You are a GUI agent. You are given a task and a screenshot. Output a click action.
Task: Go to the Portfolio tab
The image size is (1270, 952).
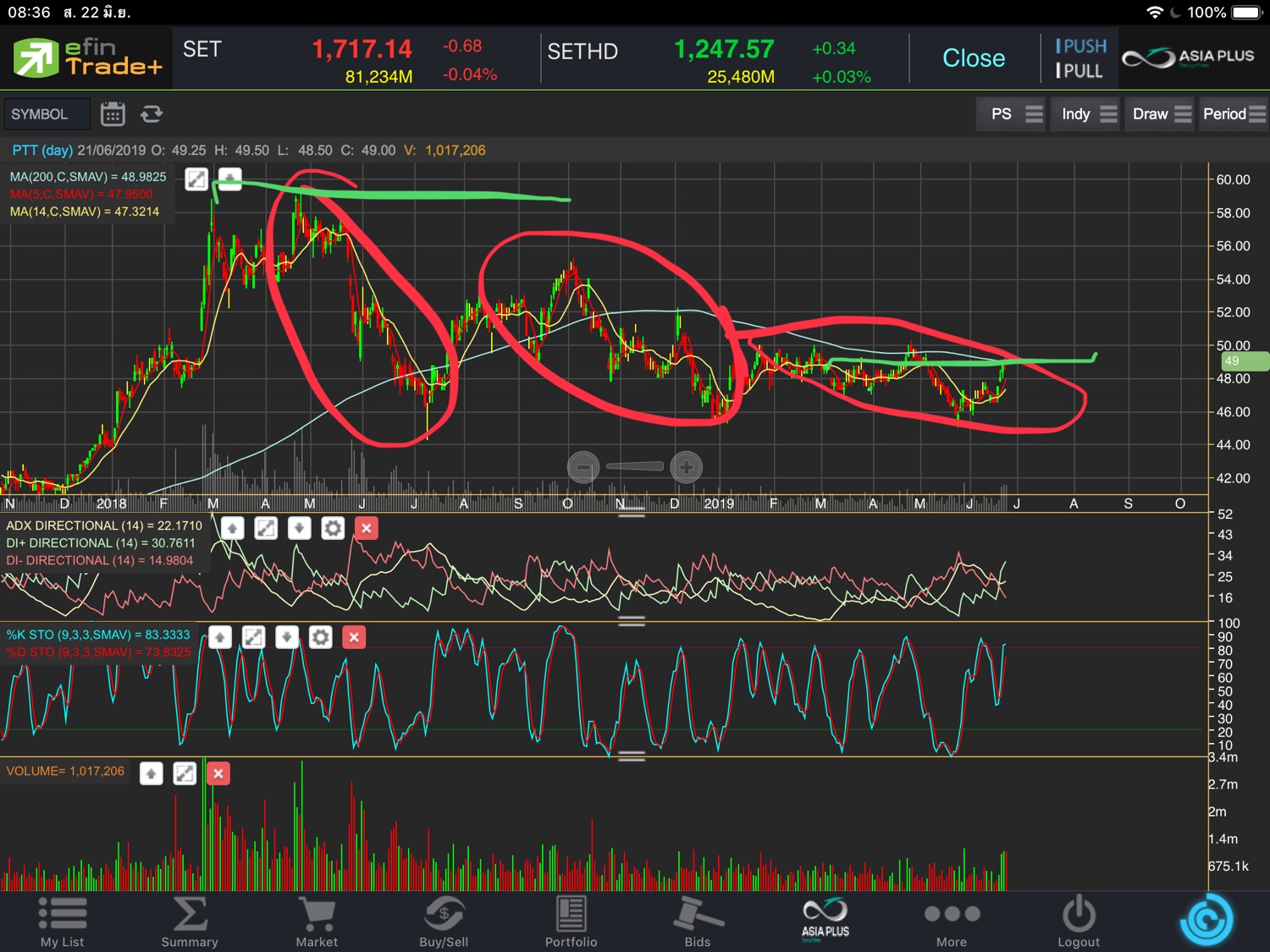coord(571,922)
